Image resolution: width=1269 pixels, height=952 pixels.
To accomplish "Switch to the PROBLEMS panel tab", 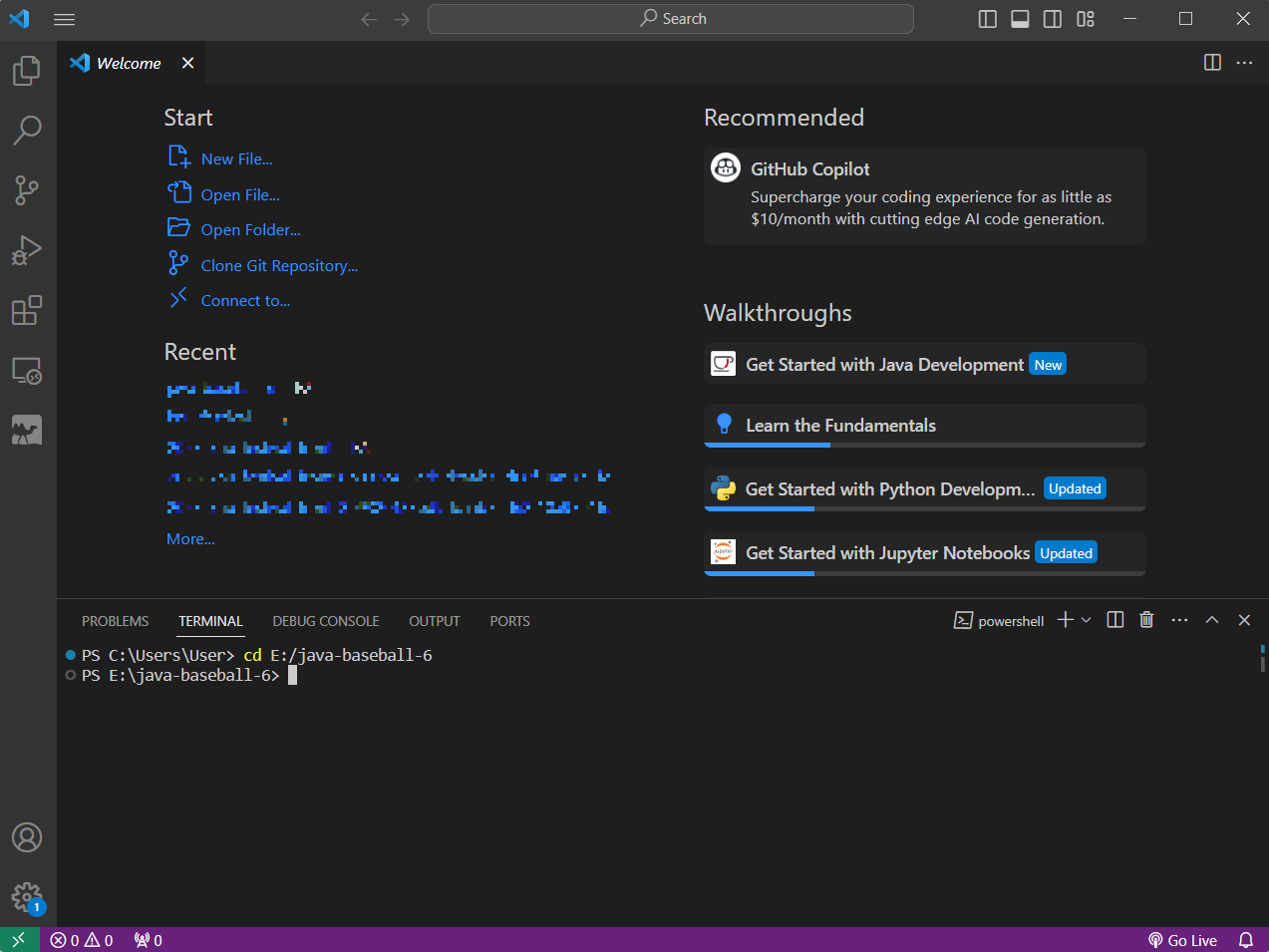I will coord(115,621).
